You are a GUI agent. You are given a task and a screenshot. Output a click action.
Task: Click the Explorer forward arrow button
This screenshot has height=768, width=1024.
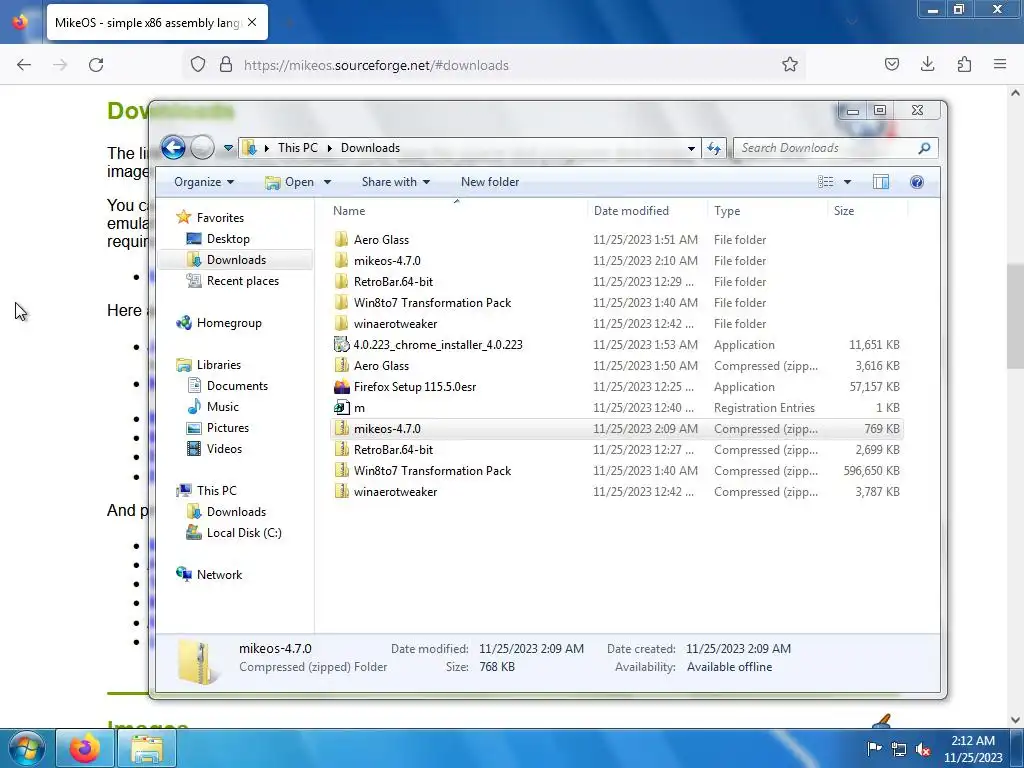point(202,148)
